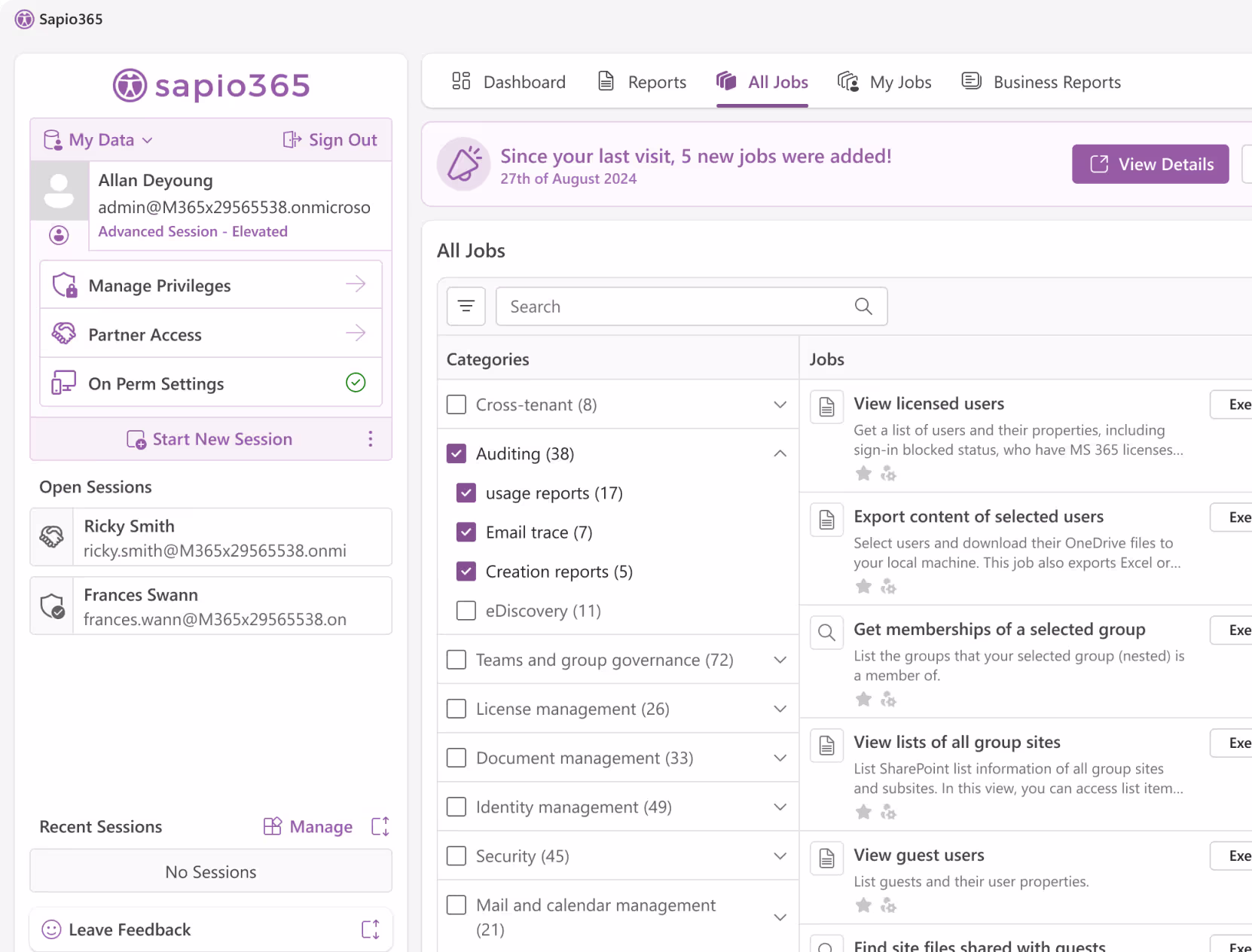Check Teams and group governance (72)
This screenshot has width=1252, height=952.
[x=457, y=660]
